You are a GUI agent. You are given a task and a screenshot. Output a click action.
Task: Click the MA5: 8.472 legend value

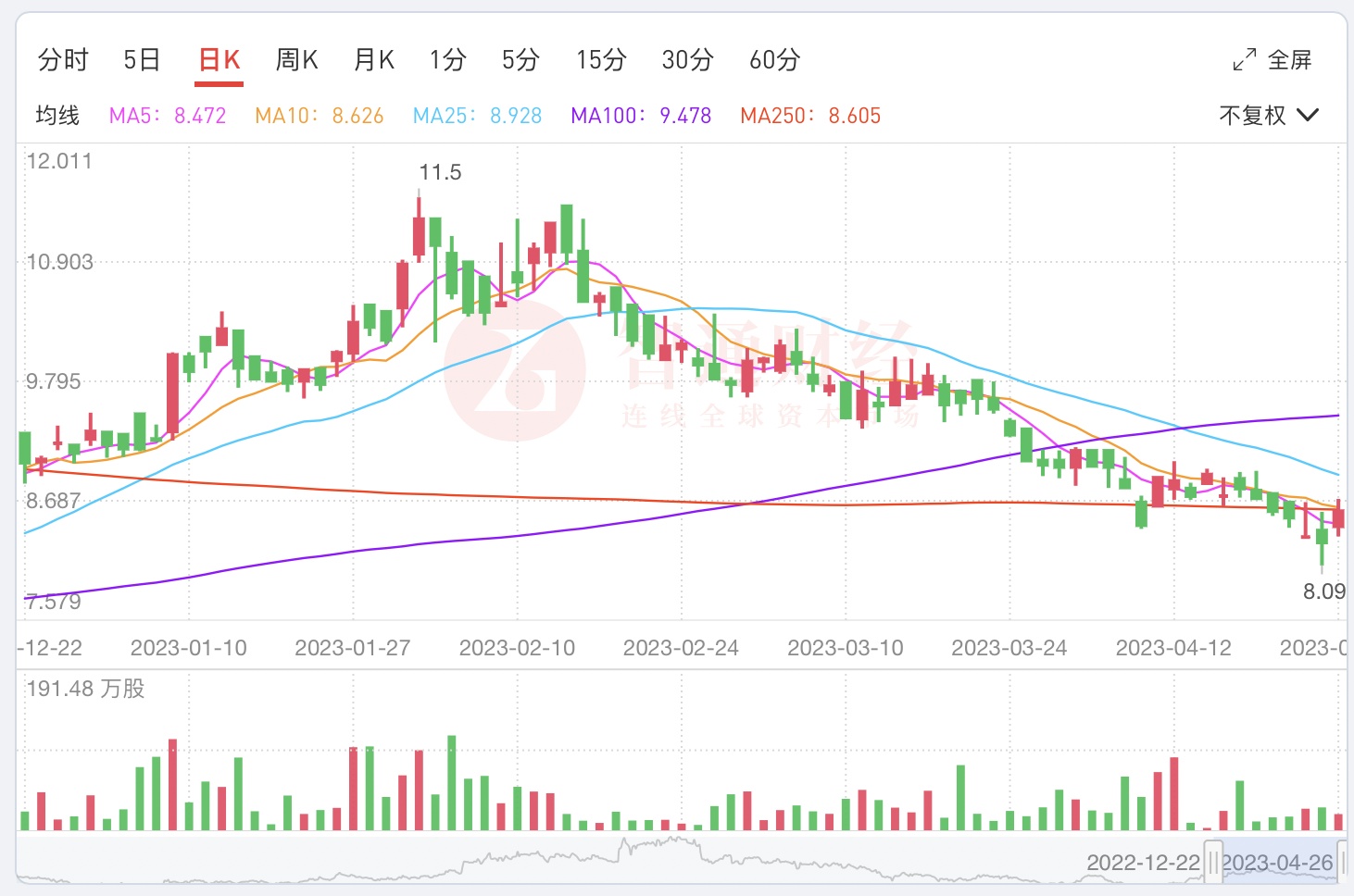pyautogui.click(x=168, y=116)
